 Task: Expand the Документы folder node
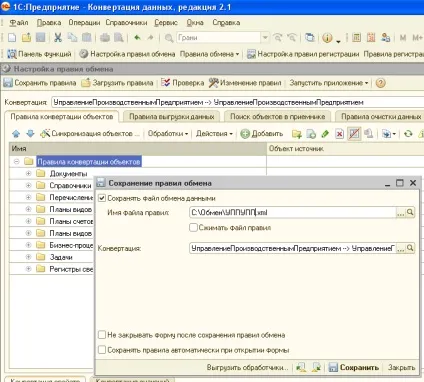tap(28, 173)
